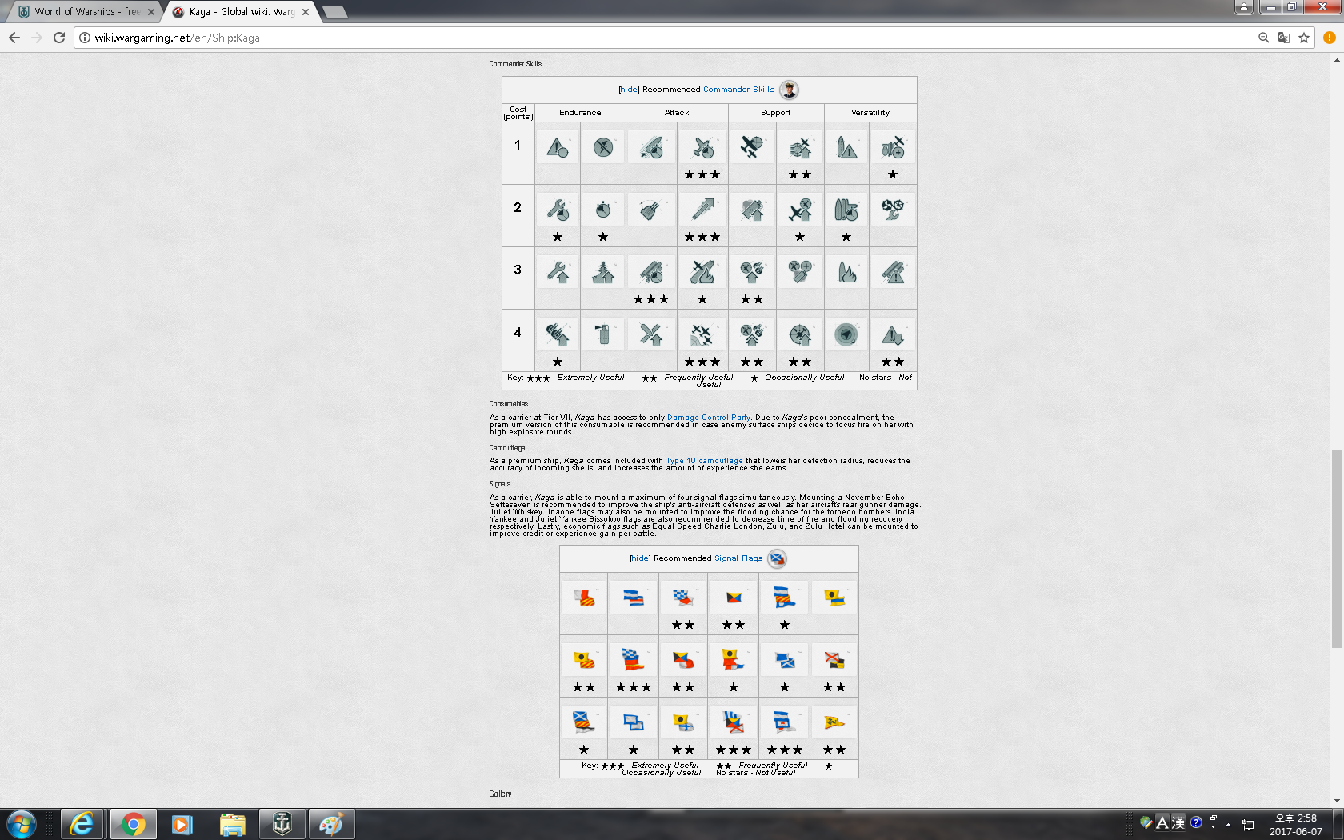
Task: Select the Dogfighting Expert skill icon
Action: (x=751, y=147)
